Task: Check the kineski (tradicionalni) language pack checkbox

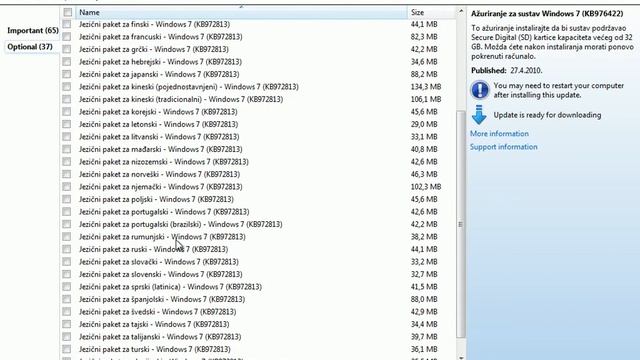Action: click(67, 99)
